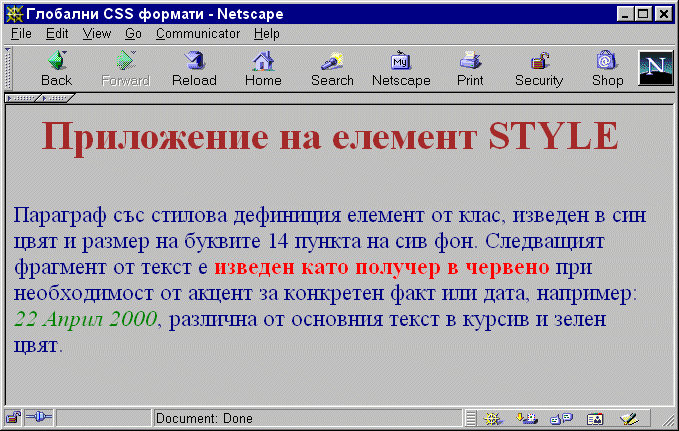Toggle the online/offline connection icon

[39, 418]
